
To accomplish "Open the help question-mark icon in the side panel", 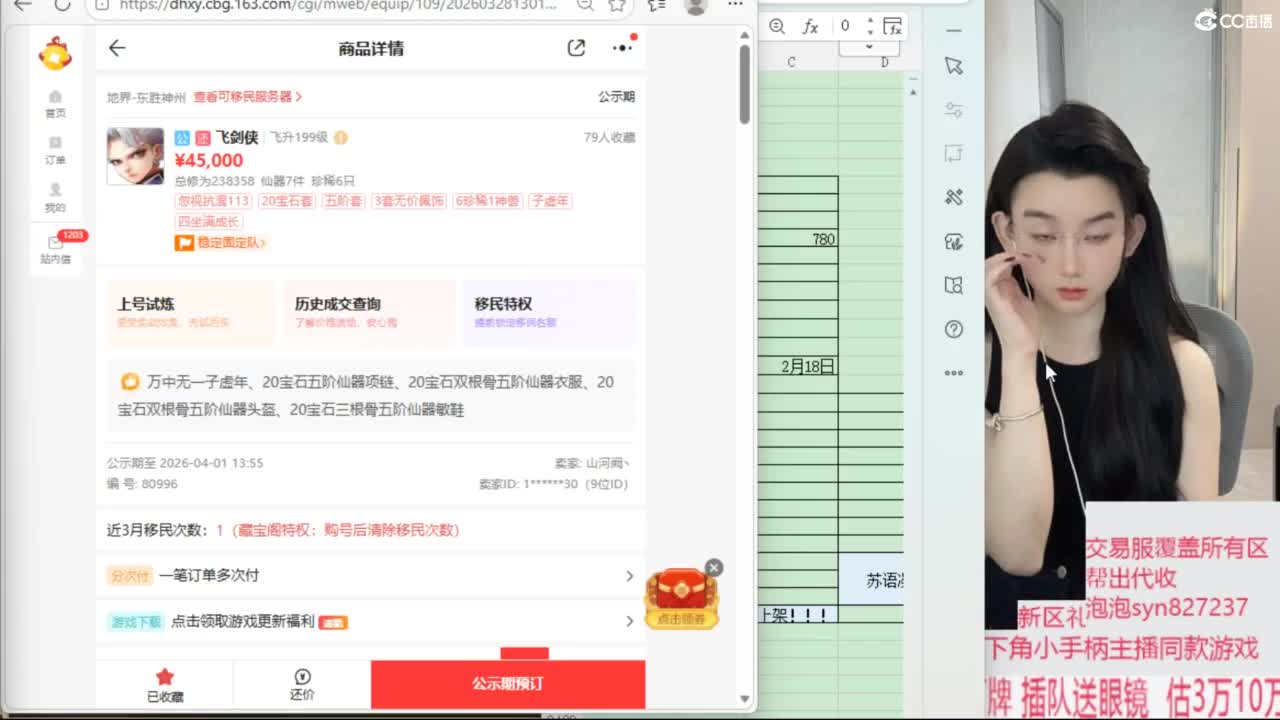I will pos(954,329).
